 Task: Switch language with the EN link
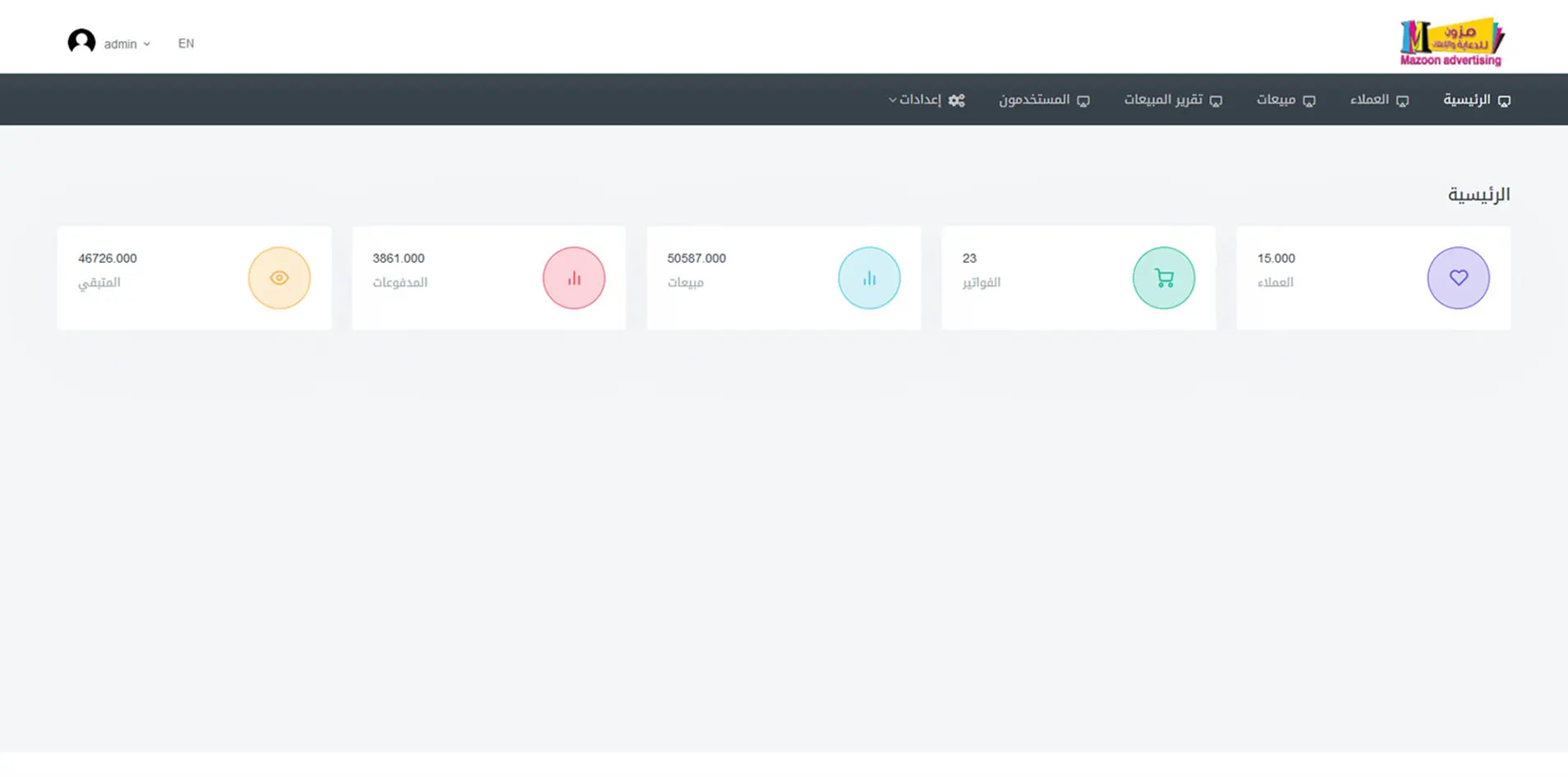click(186, 44)
